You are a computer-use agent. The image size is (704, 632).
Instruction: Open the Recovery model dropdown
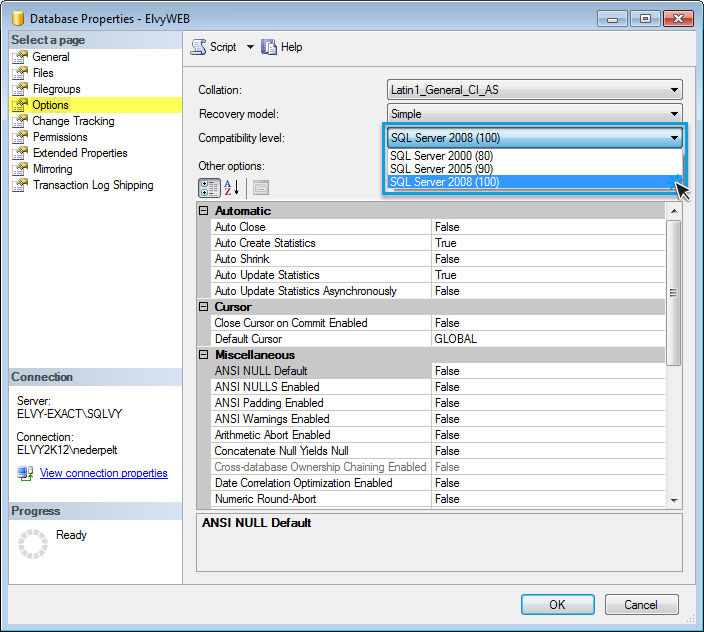(x=534, y=114)
